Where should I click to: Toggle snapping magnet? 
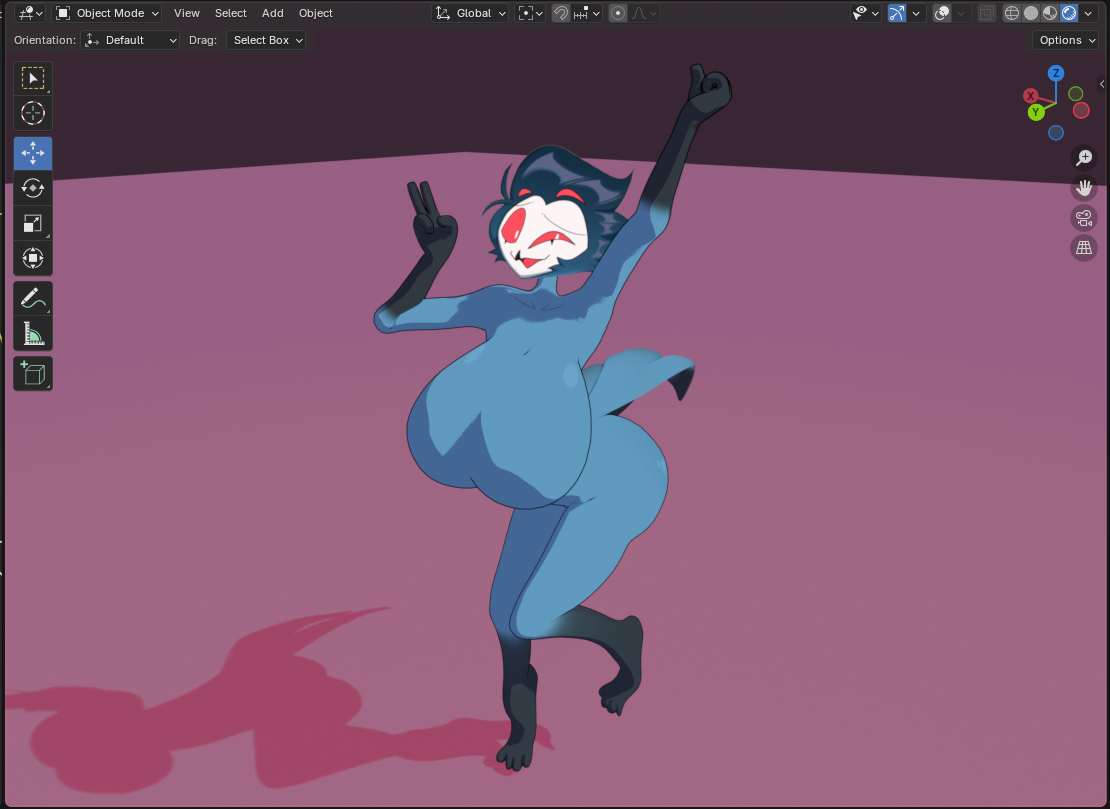pyautogui.click(x=561, y=13)
